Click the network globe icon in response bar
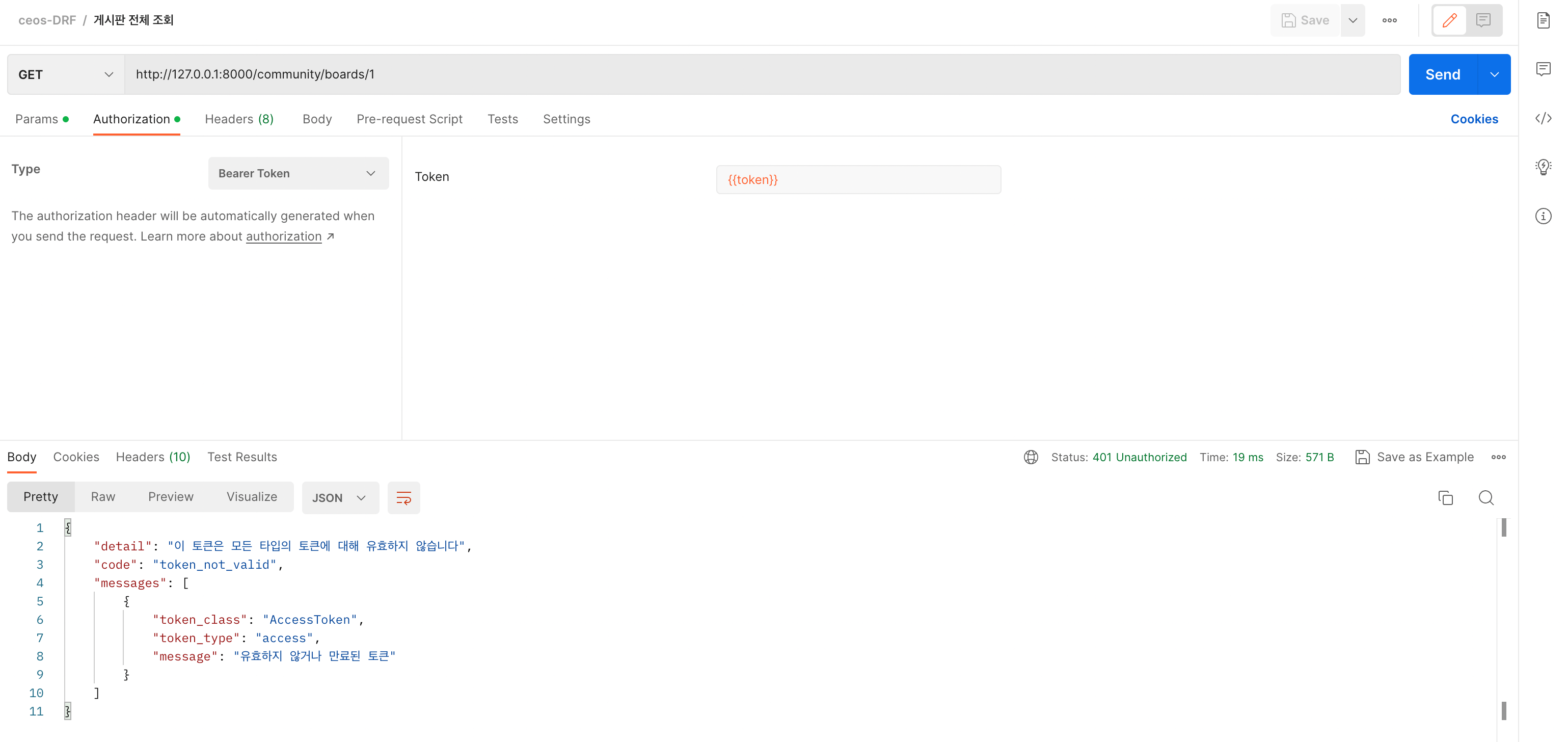 click(1031, 457)
